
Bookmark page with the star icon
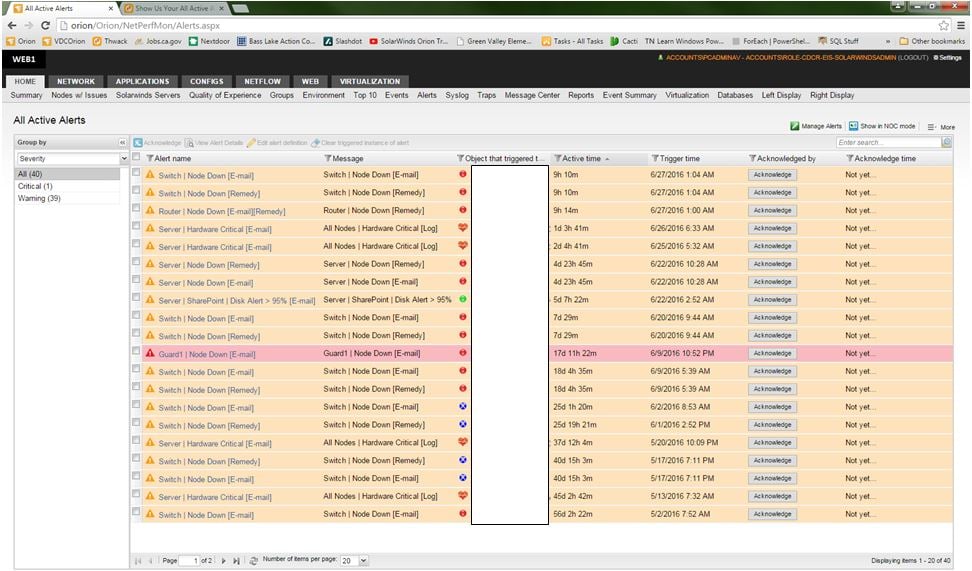tap(943, 25)
